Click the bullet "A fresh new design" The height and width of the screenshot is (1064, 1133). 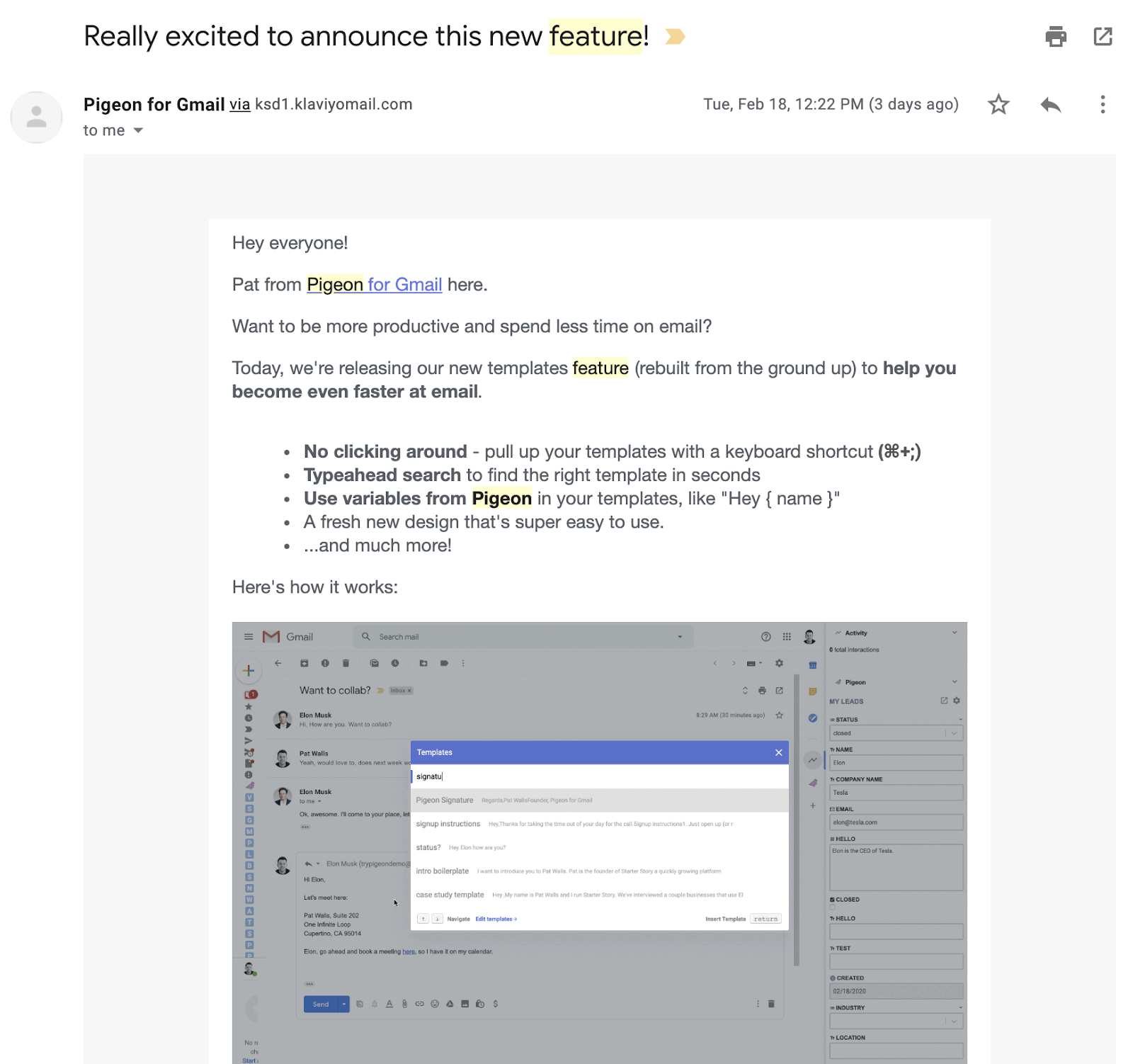point(484,522)
